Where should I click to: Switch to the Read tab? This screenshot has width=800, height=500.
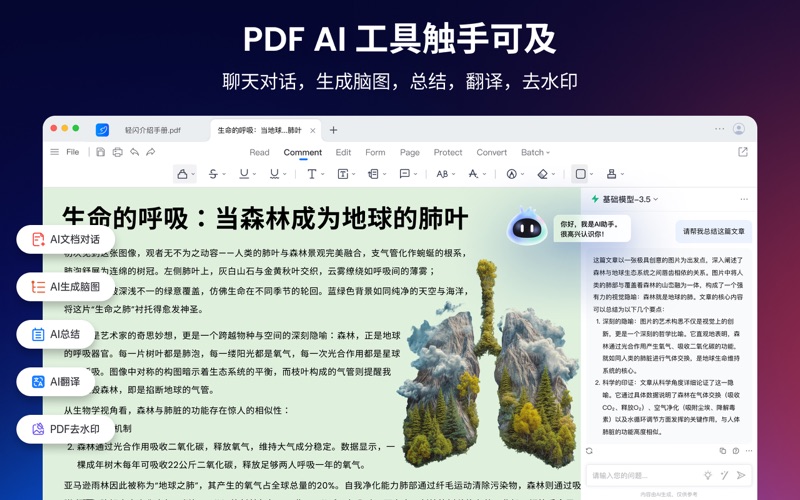(259, 152)
